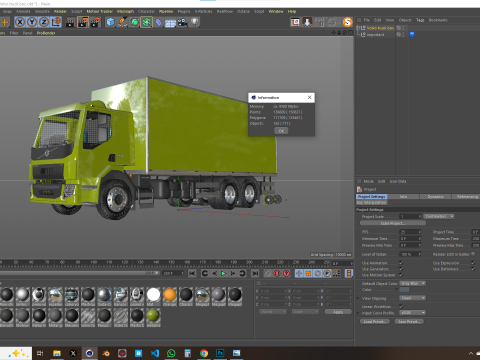Click the default Color swatch
Screen dimensions: 480x360
pos(404,290)
